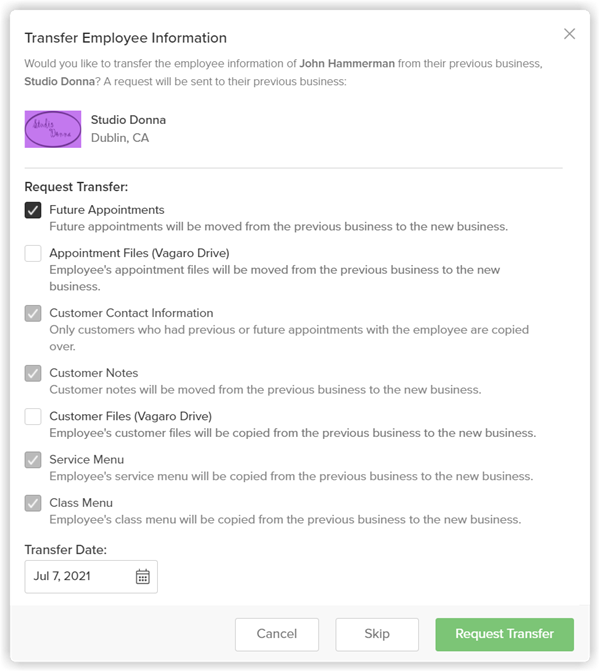Image resolution: width=600 pixels, height=672 pixels.
Task: Click the Future Appointments label
Action: point(107,210)
